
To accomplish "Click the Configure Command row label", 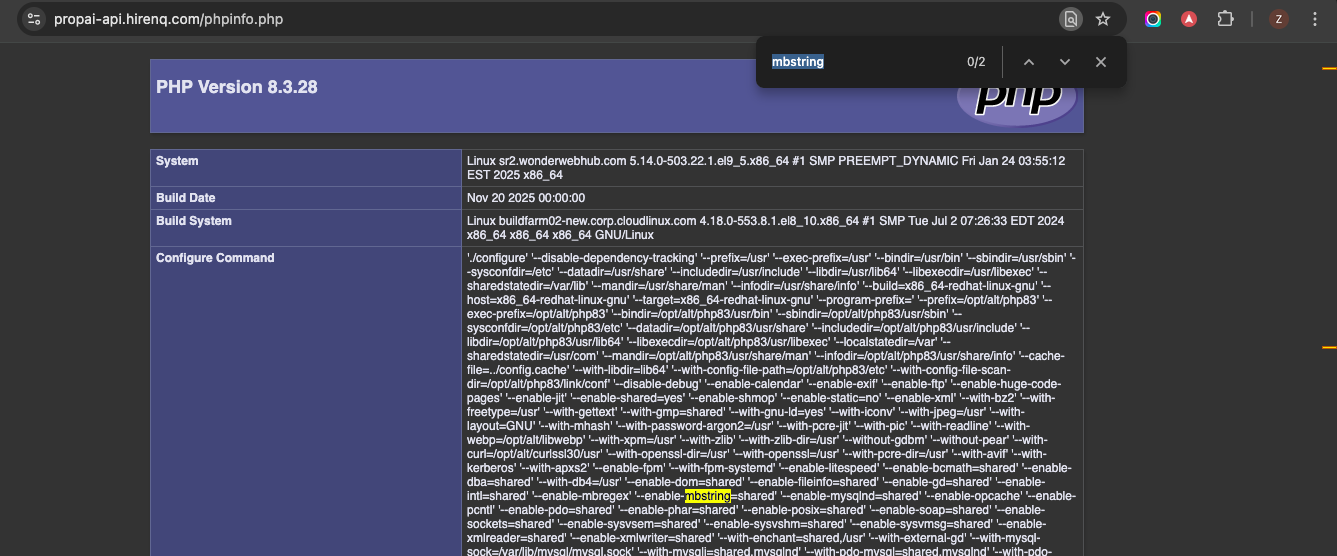I will click(215, 258).
